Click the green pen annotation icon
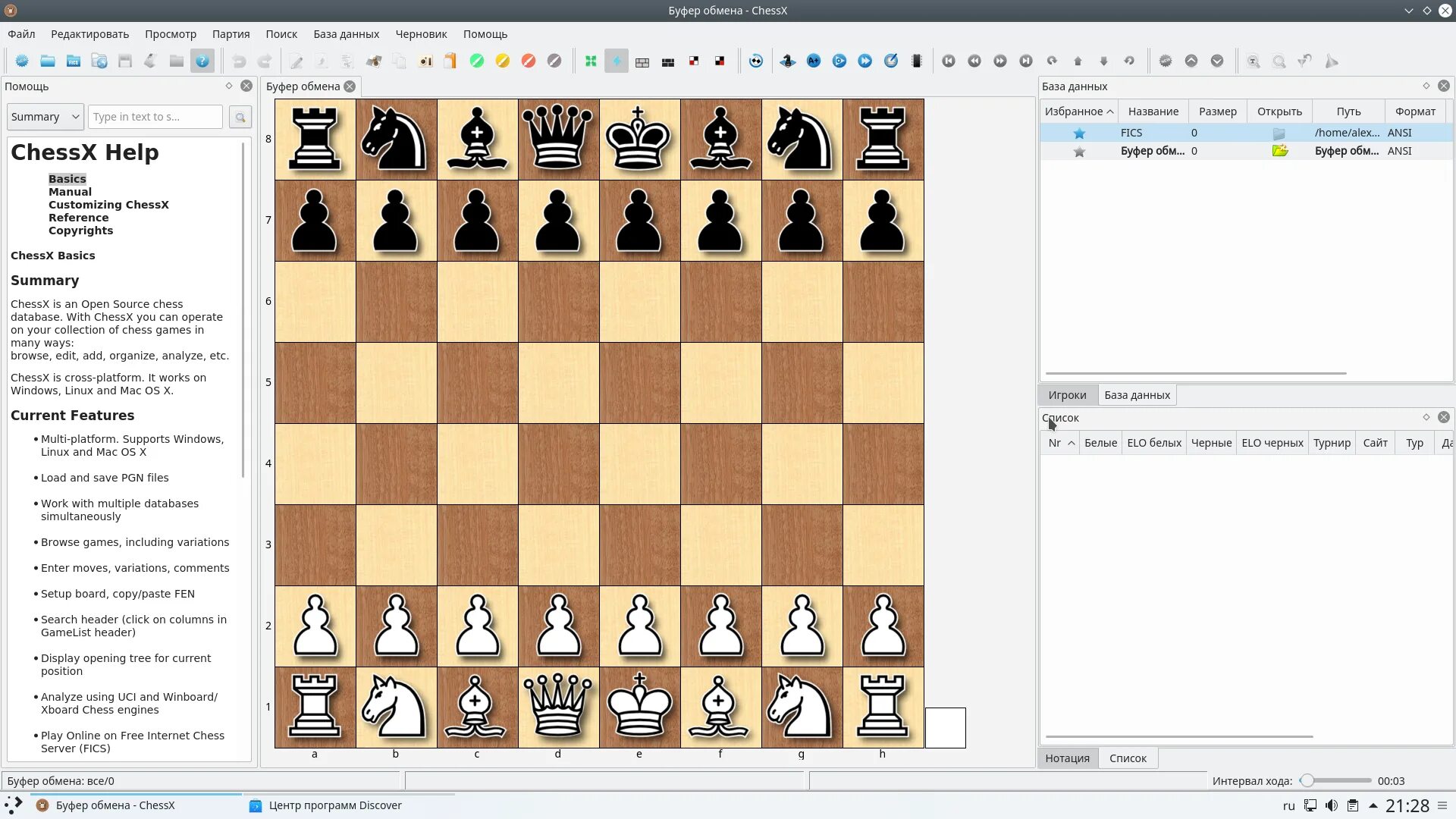 pyautogui.click(x=477, y=61)
